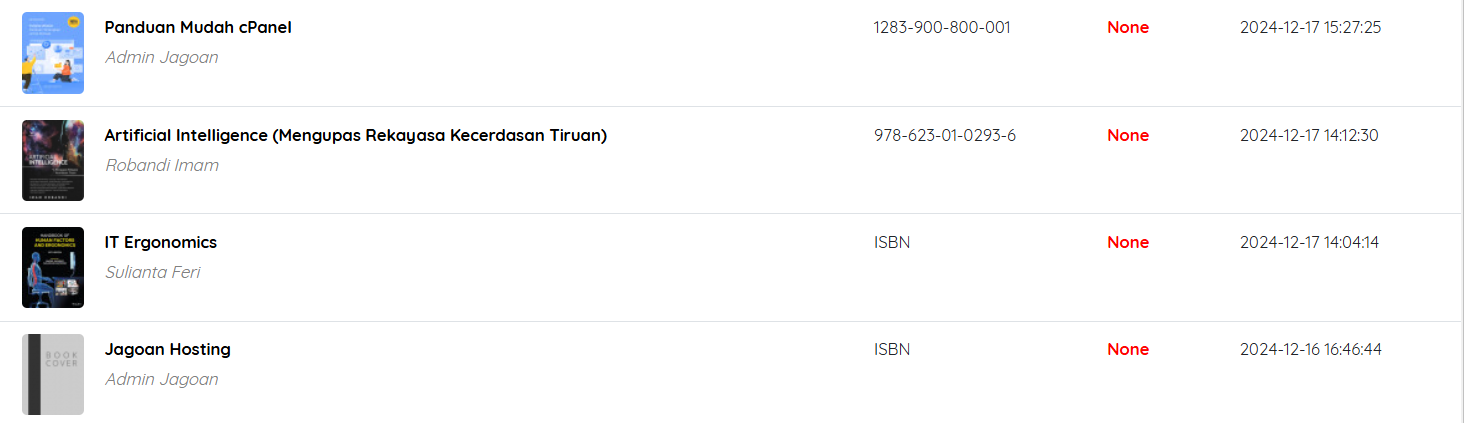Click the IT Ergonomics book cover thumbnail
The width and height of the screenshot is (1464, 423).
click(x=52, y=267)
